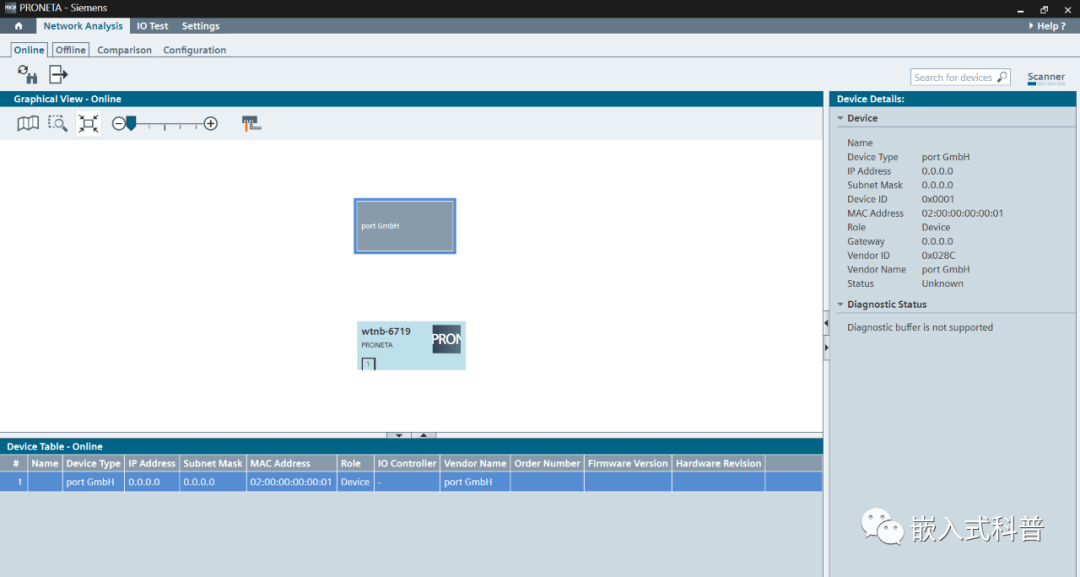Sort by Vendor Name column header
Image resolution: width=1080 pixels, height=577 pixels.
click(475, 463)
